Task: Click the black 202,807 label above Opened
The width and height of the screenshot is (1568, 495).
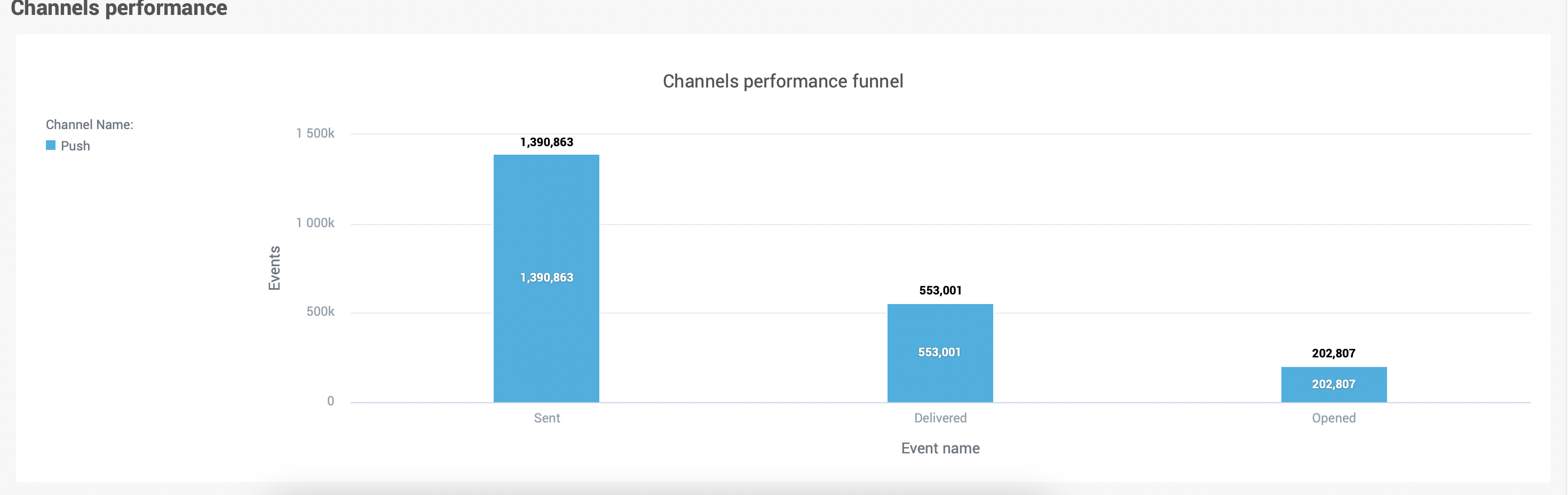Action: 1333,353
